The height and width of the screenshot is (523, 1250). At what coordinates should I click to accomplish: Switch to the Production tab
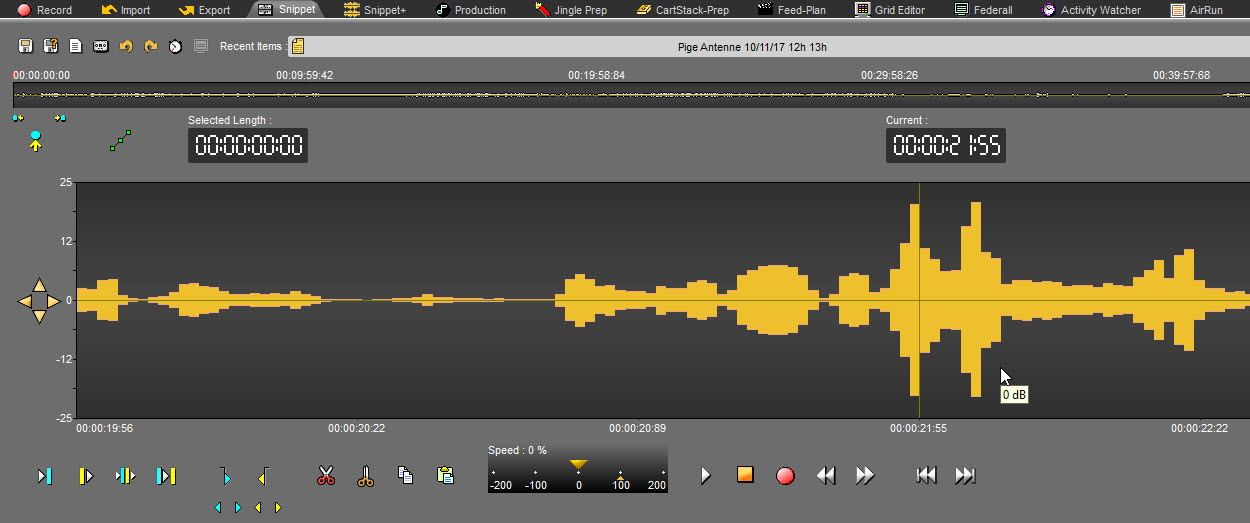pos(470,10)
